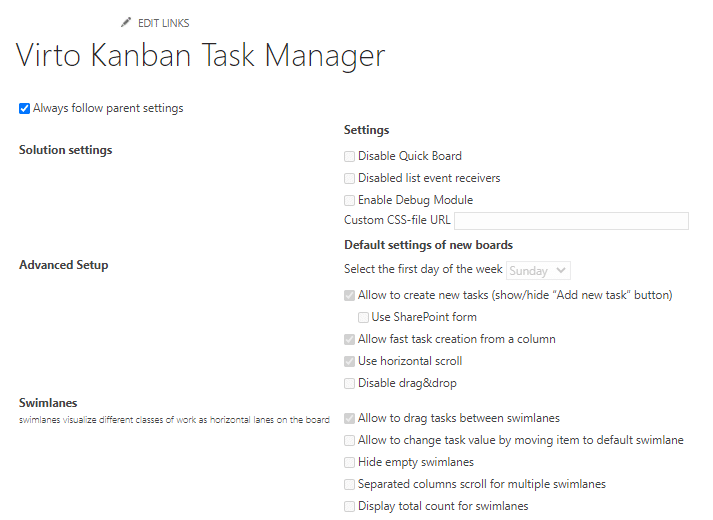Open the EDIT LINKS link
This screenshot has height=520, width=713.
(x=163, y=23)
